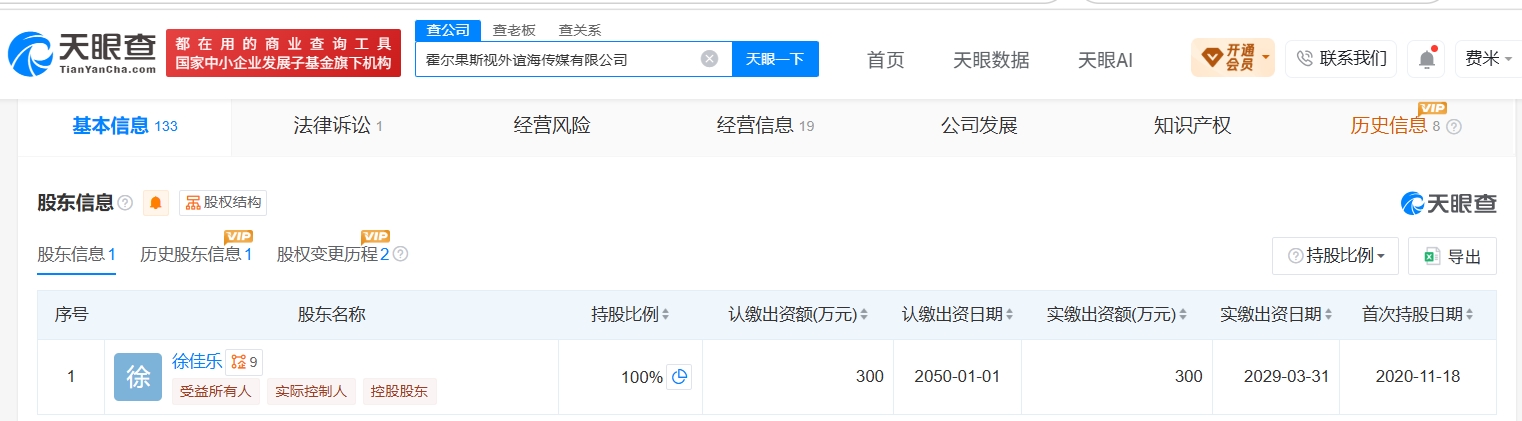Screen dimensions: 1522x421
Task: Switch to the 查老板 search tab
Action: pos(514,30)
